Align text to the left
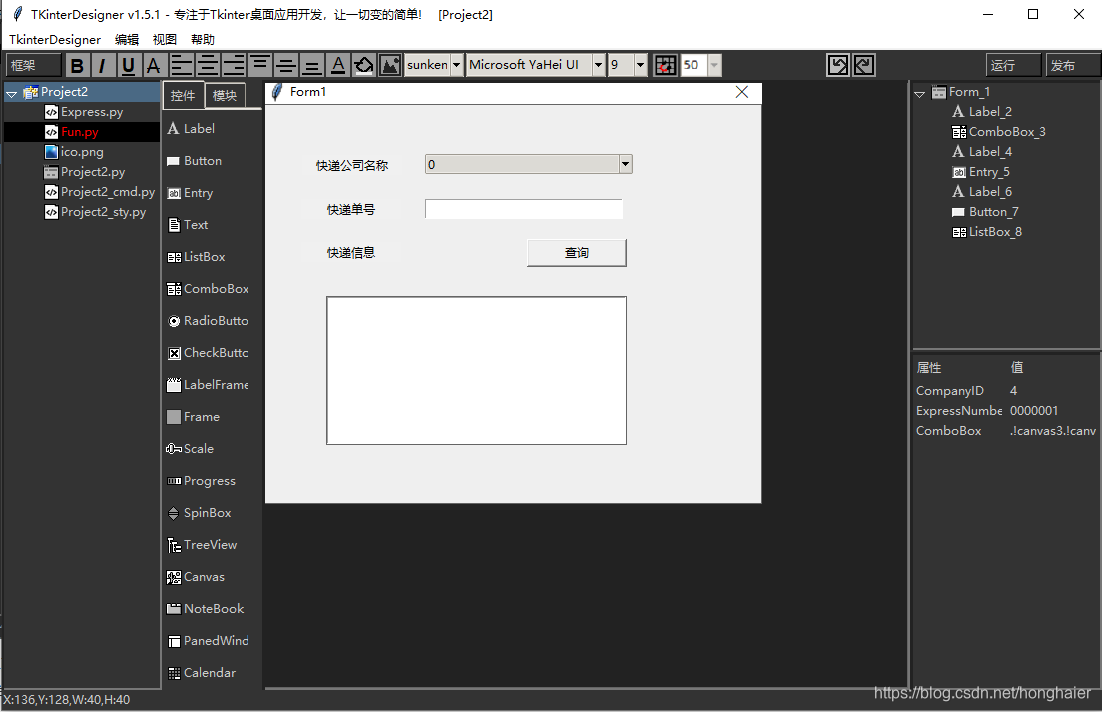This screenshot has height=712, width=1102. click(181, 65)
